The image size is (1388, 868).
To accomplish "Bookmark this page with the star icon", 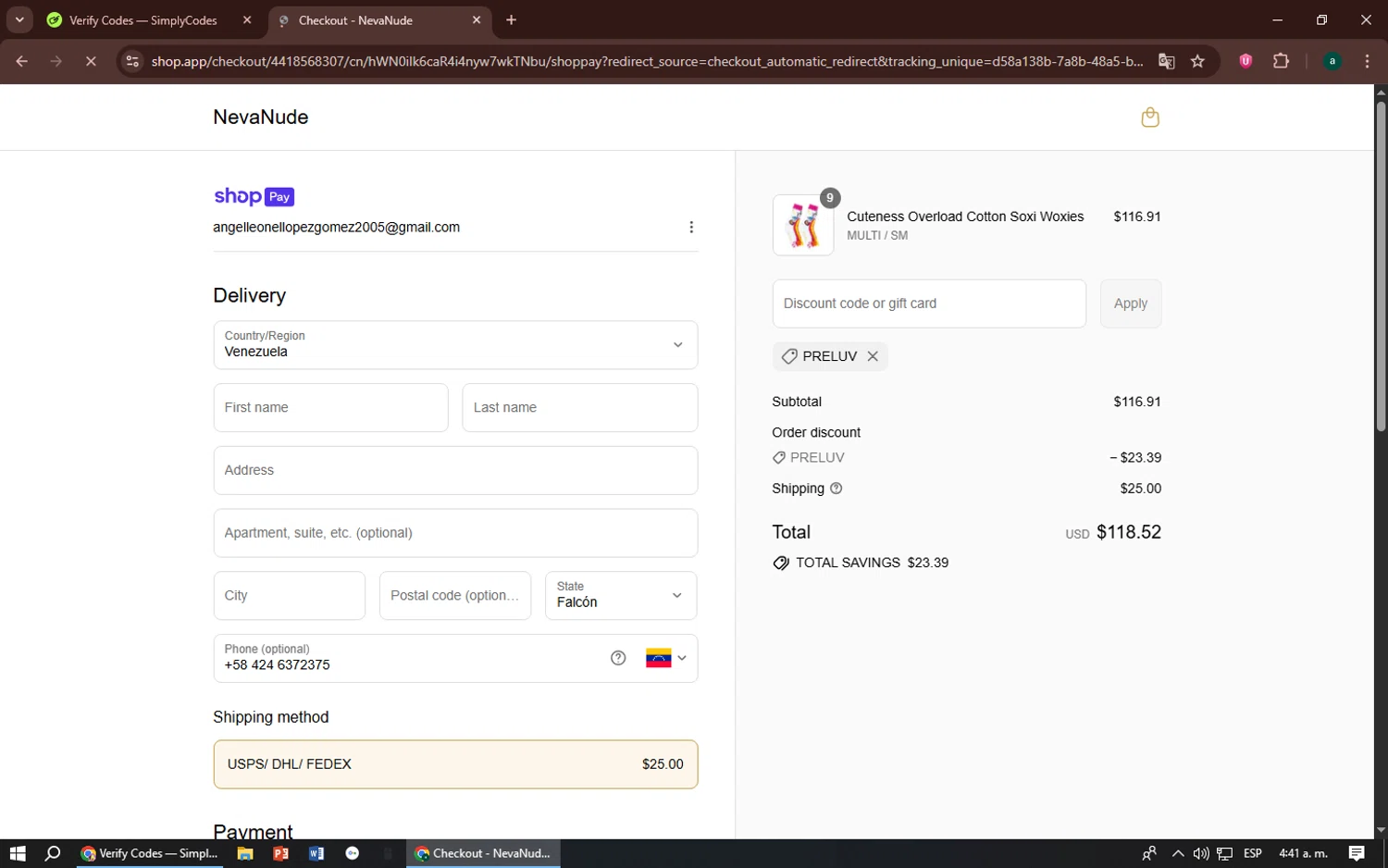I will click(x=1197, y=61).
